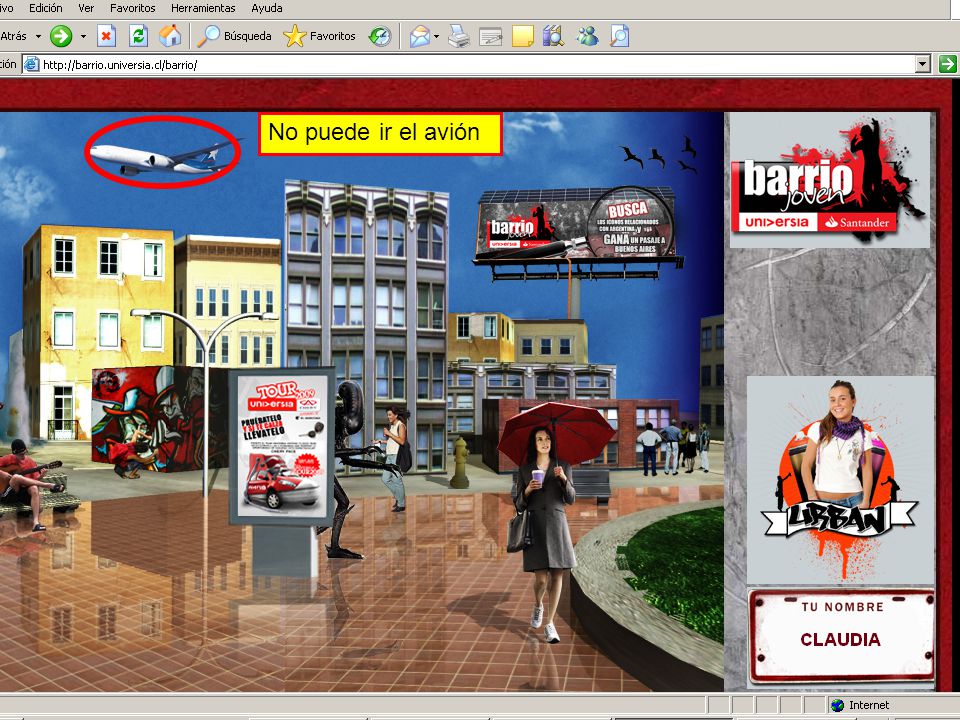Click the yellow fire hydrant

pos(459,462)
